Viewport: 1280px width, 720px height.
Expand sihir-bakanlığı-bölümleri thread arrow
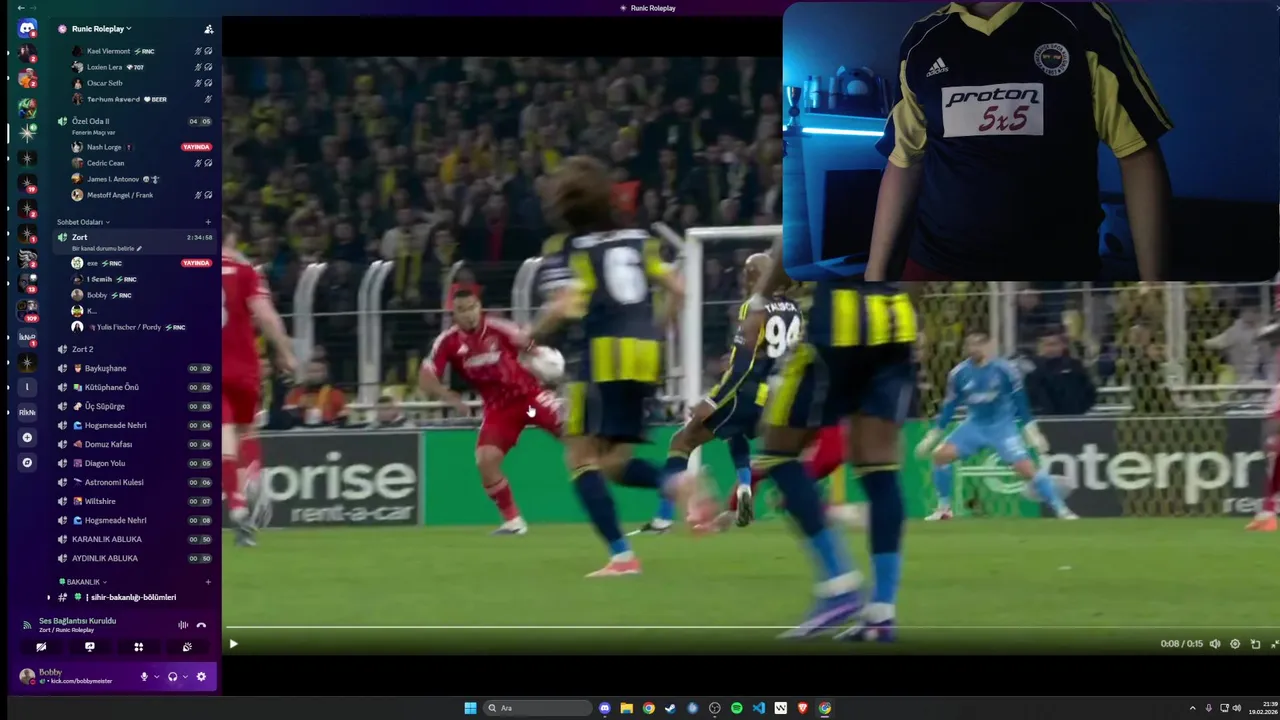pyautogui.click(x=48, y=597)
